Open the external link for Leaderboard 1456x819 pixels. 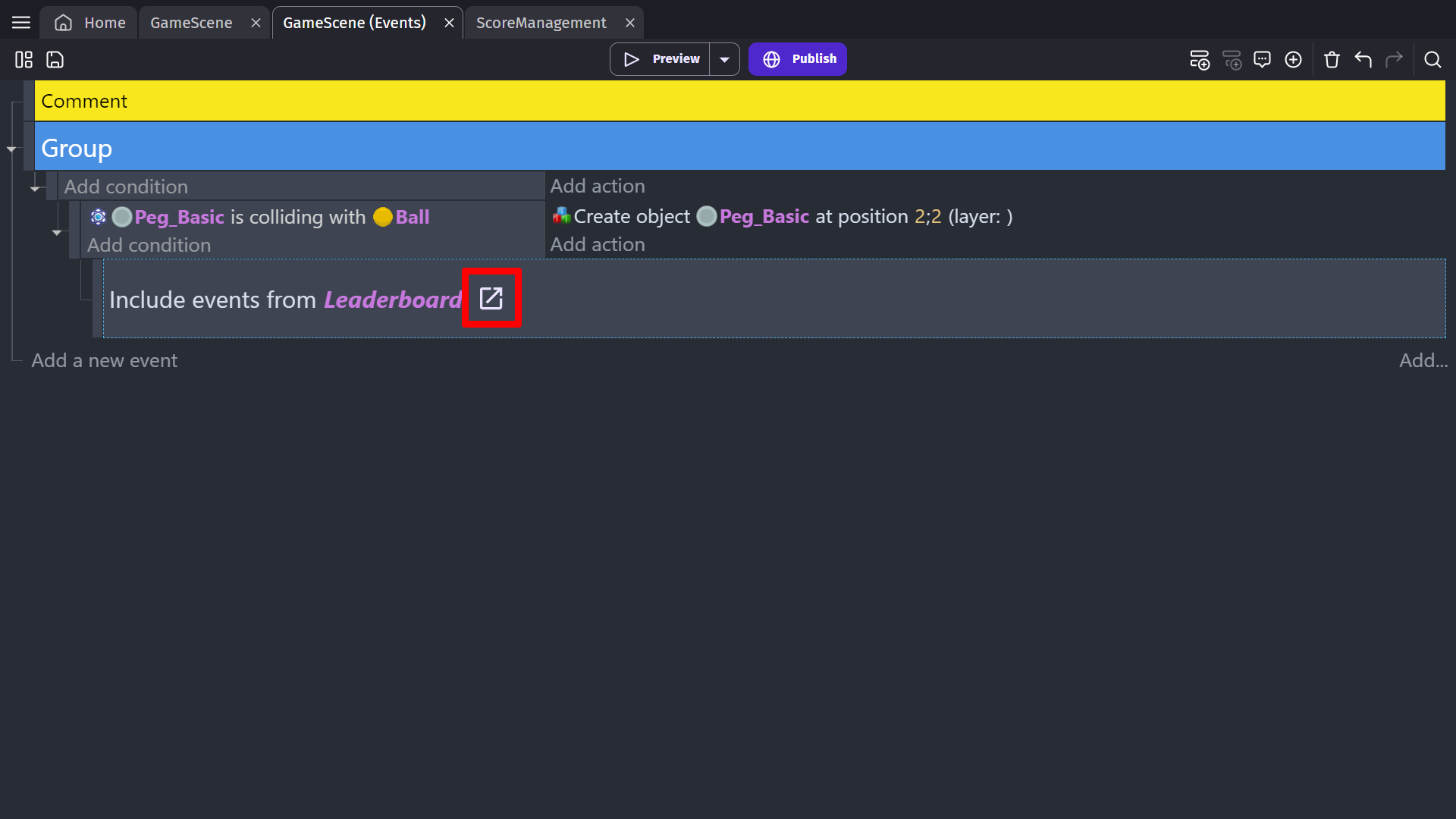tap(491, 299)
